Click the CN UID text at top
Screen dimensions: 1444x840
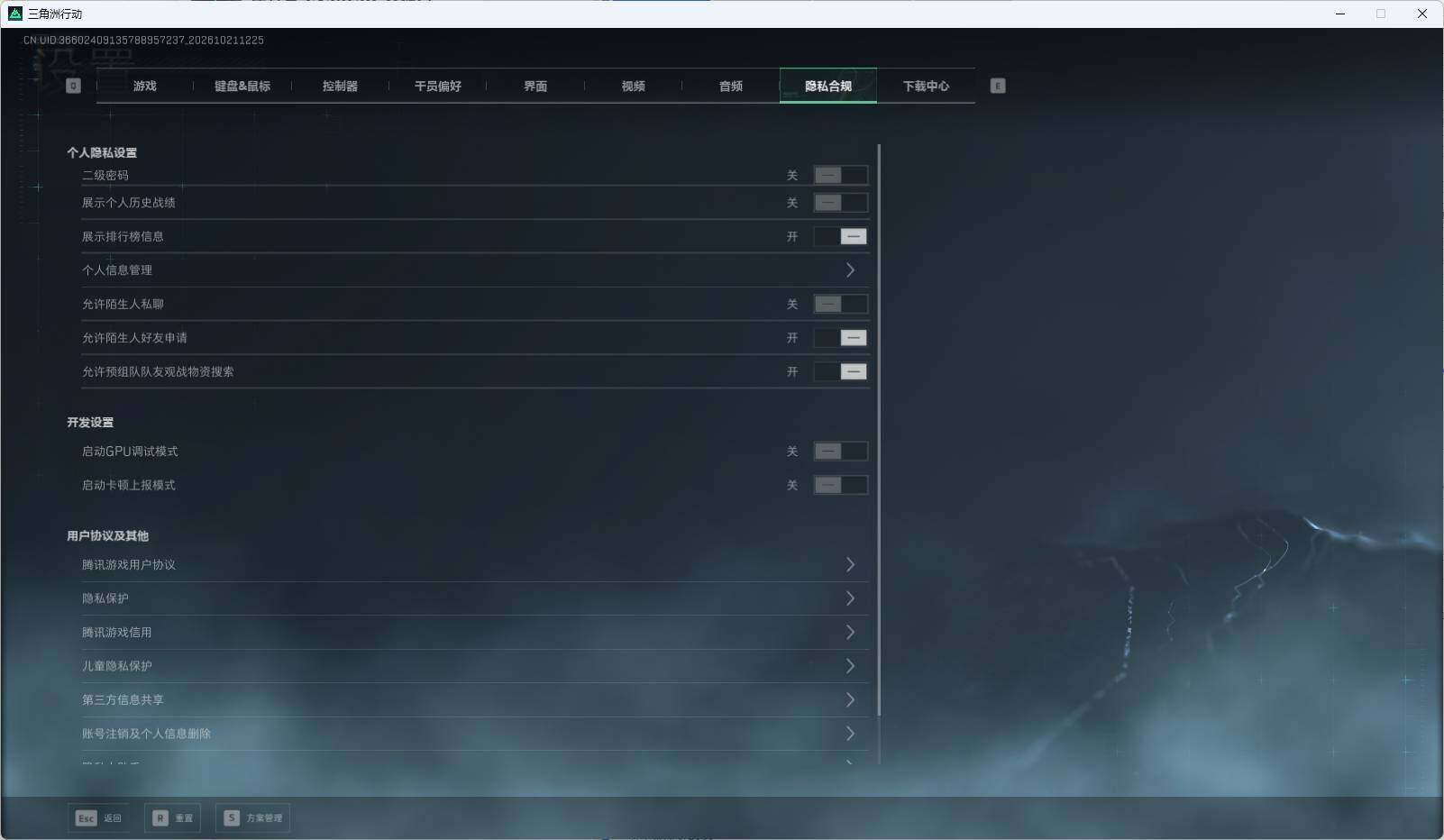coord(143,40)
